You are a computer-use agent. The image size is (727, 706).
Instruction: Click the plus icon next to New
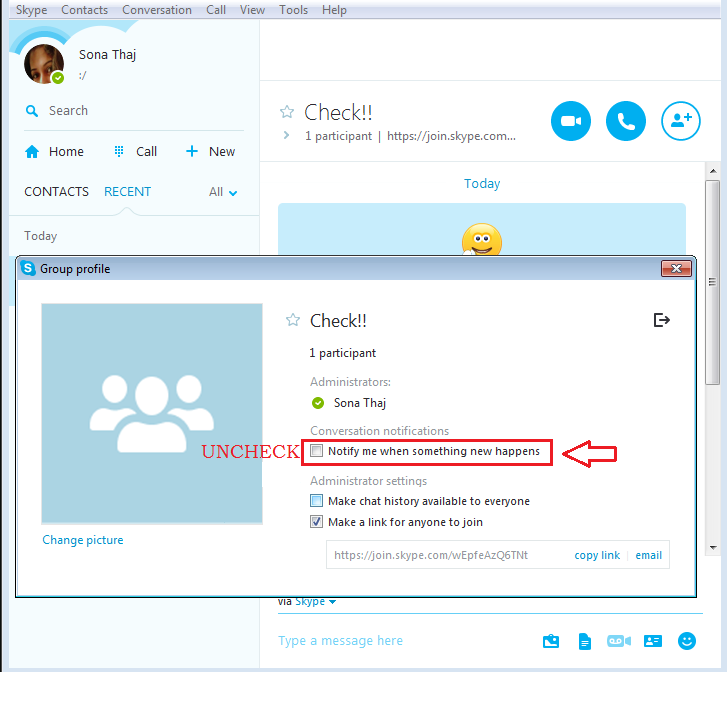[191, 151]
